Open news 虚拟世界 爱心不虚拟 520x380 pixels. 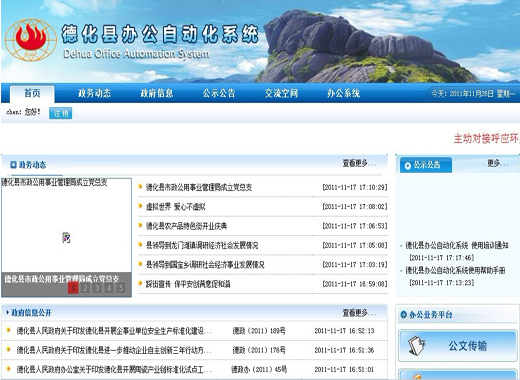click(x=175, y=207)
